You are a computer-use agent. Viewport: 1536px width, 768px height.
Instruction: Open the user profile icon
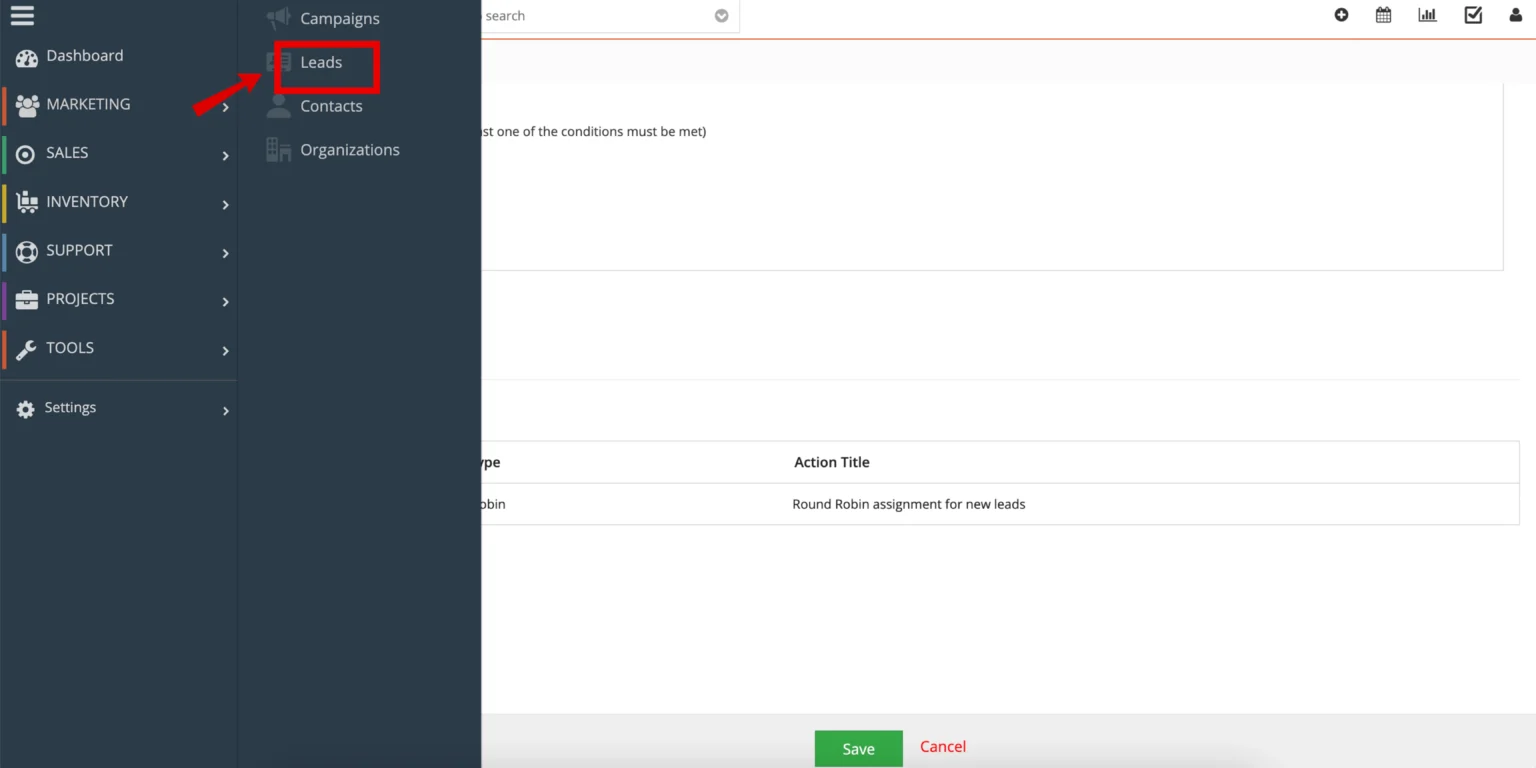(1515, 15)
